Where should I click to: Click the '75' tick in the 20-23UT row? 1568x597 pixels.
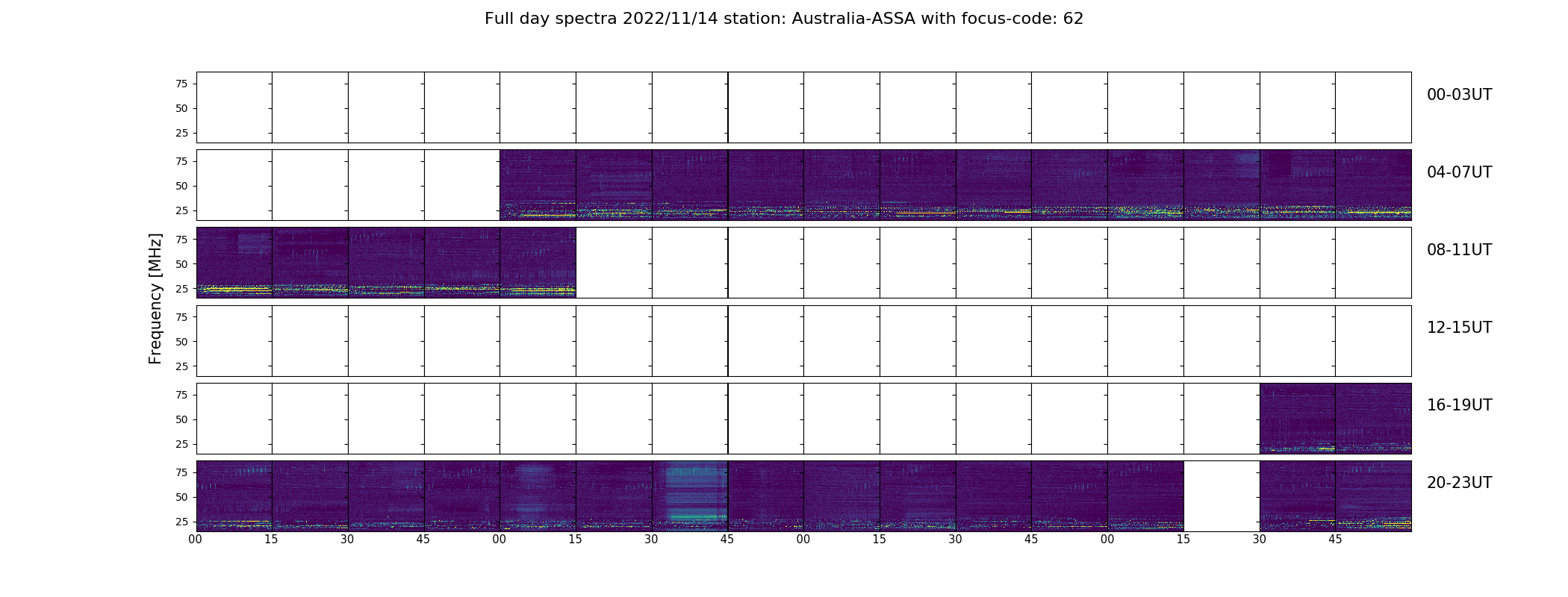pyautogui.click(x=181, y=472)
